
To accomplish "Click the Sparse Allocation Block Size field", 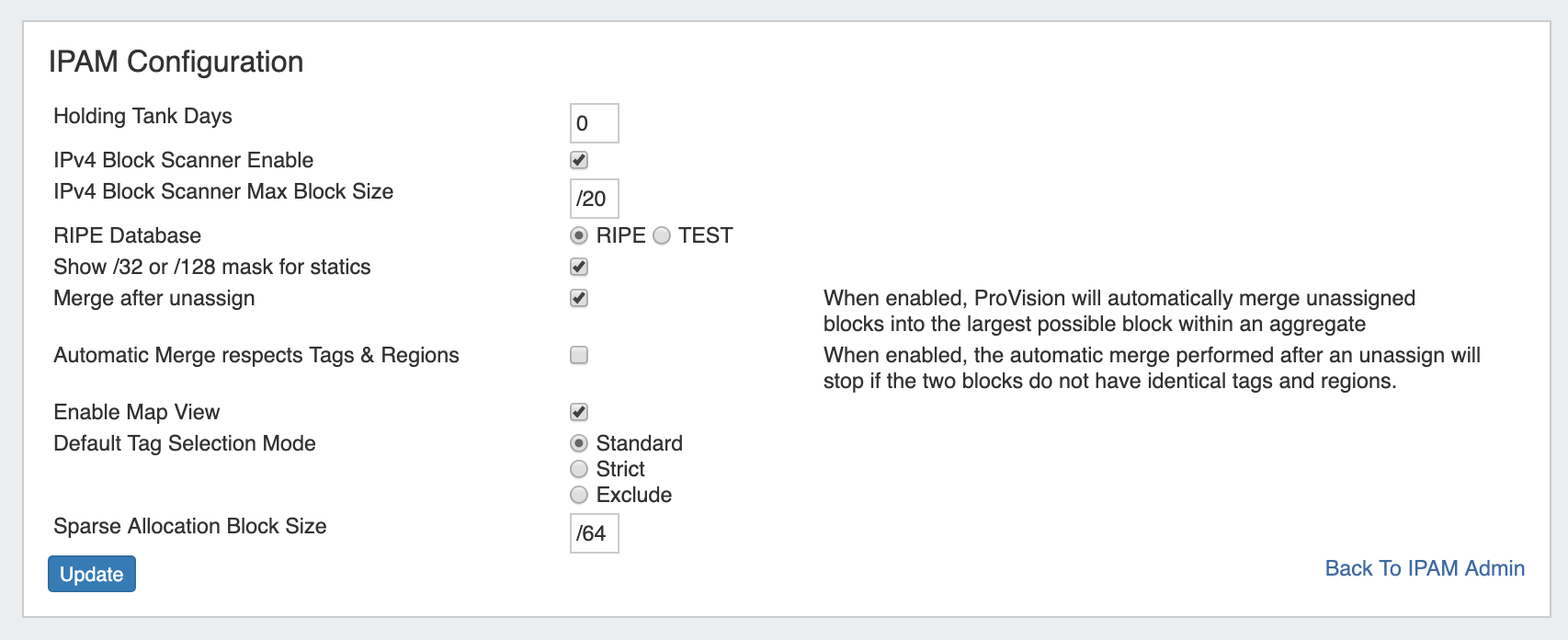I will 594,533.
